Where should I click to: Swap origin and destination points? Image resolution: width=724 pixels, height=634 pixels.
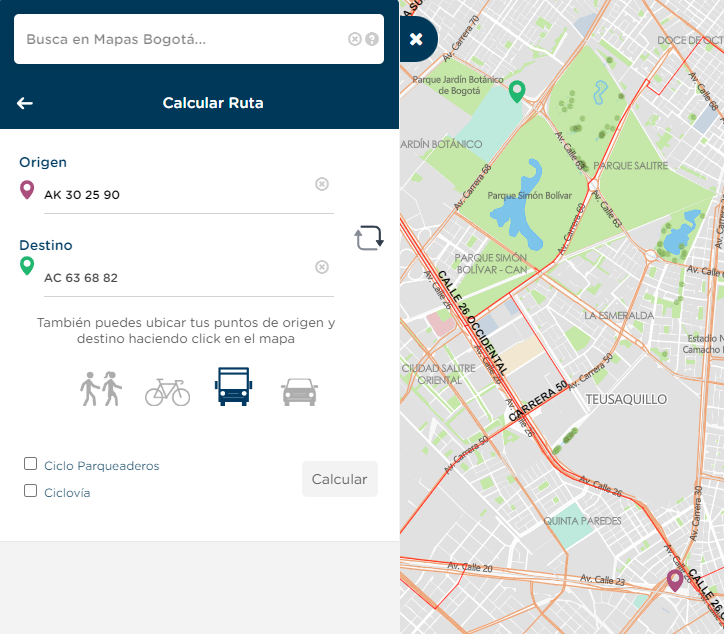pyautogui.click(x=368, y=238)
